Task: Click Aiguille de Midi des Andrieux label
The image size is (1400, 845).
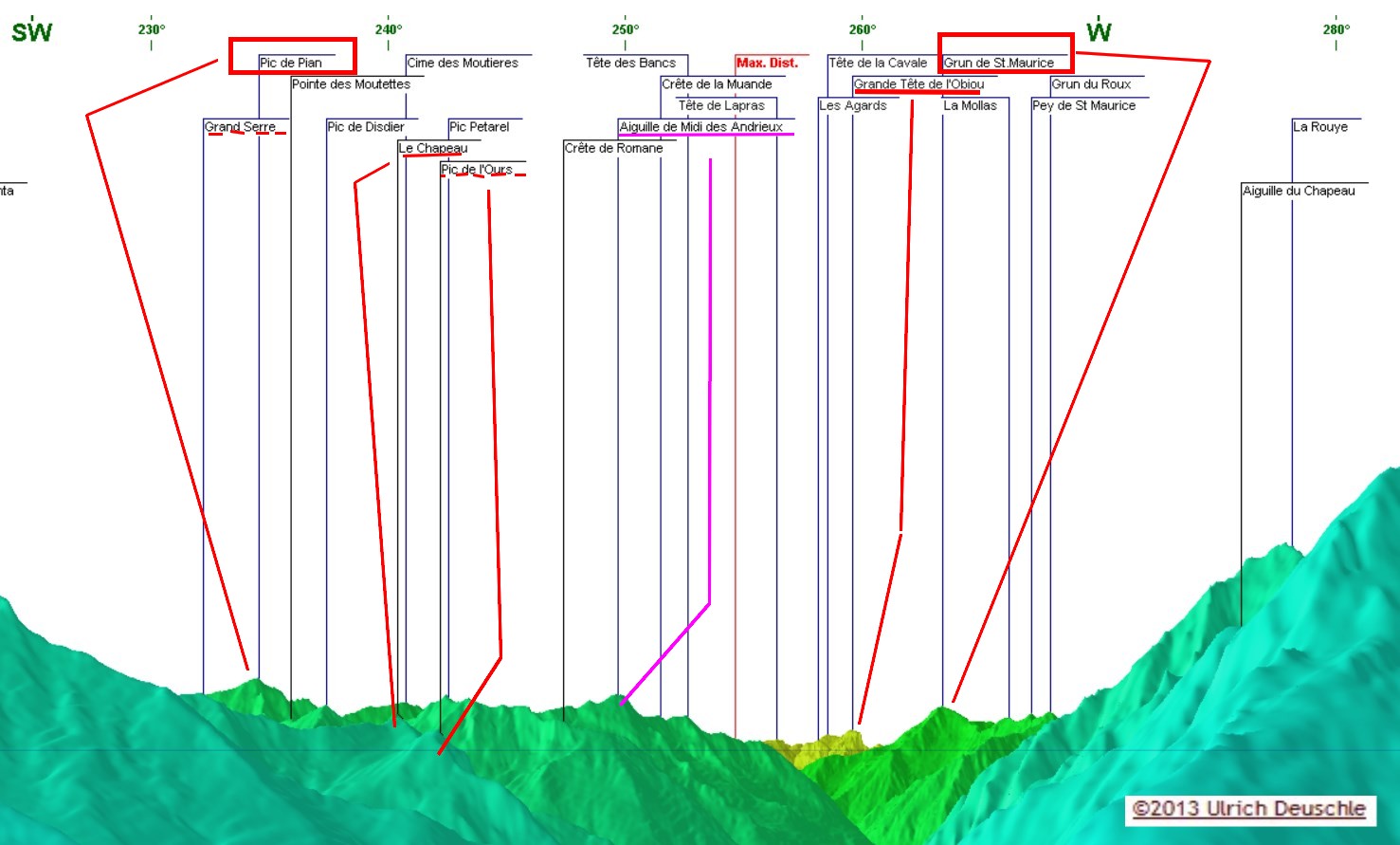Action: pyautogui.click(x=700, y=127)
